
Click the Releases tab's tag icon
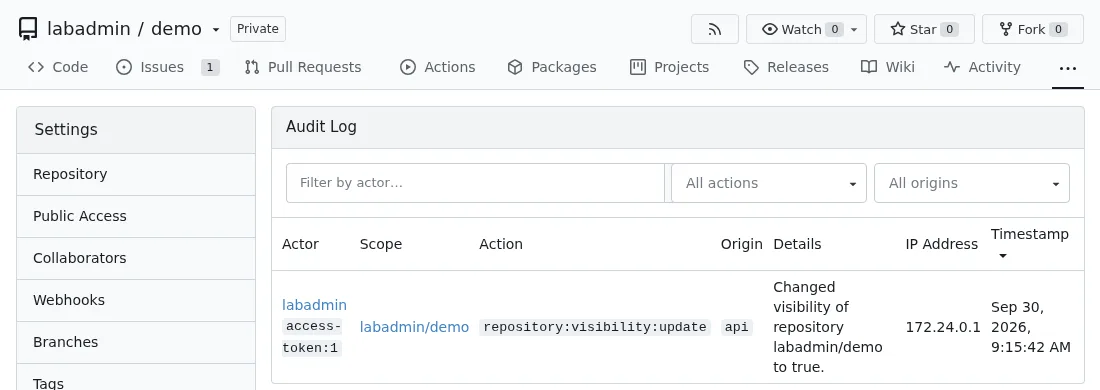click(x=751, y=67)
